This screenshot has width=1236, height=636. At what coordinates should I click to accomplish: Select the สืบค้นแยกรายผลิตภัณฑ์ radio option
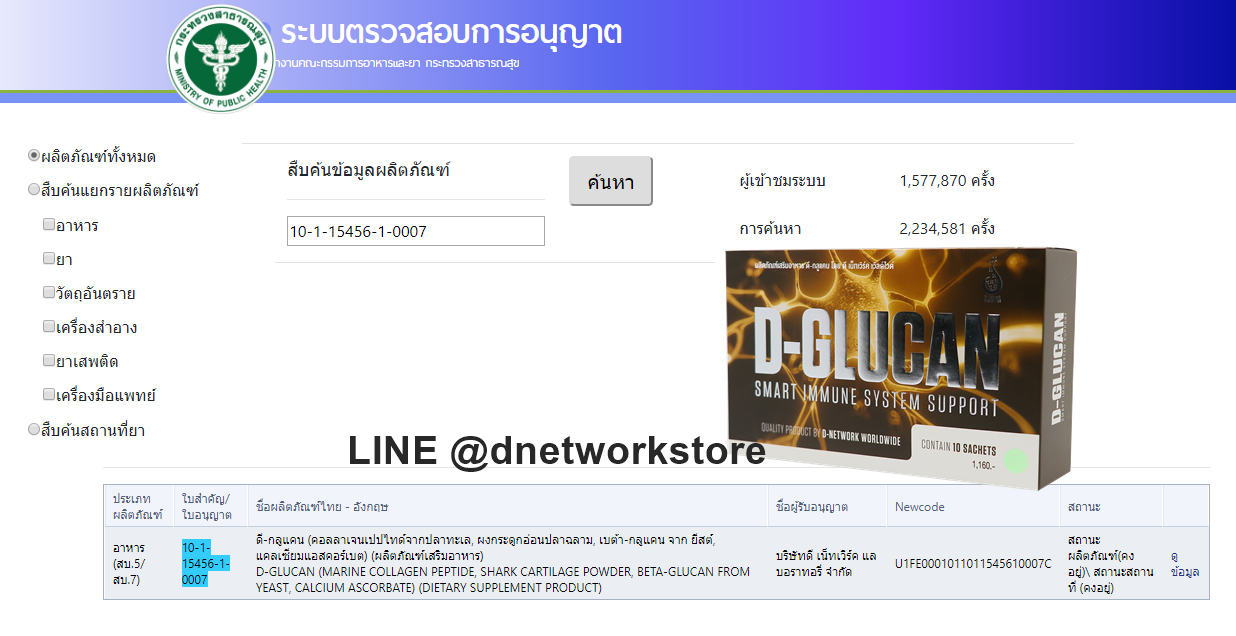click(x=34, y=190)
